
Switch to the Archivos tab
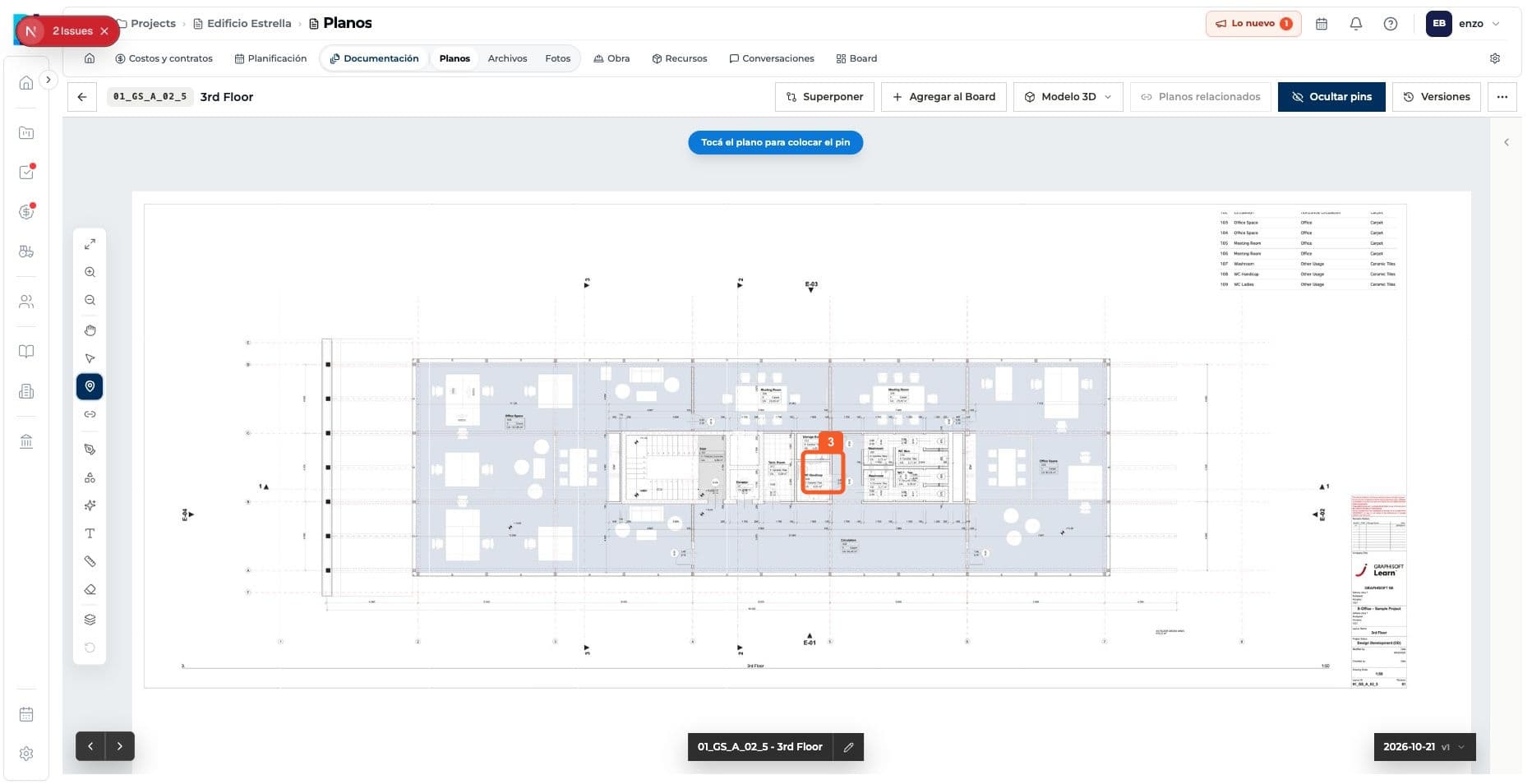point(507,58)
